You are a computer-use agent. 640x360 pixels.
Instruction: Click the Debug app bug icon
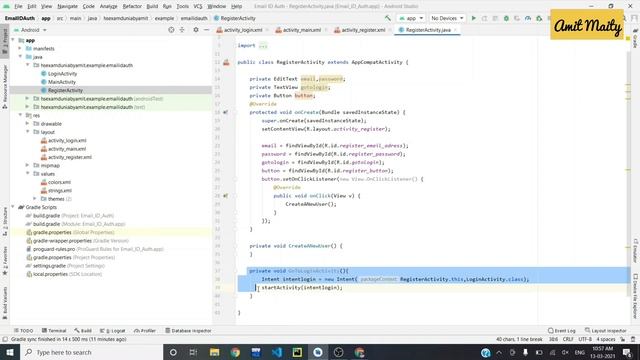(506, 18)
